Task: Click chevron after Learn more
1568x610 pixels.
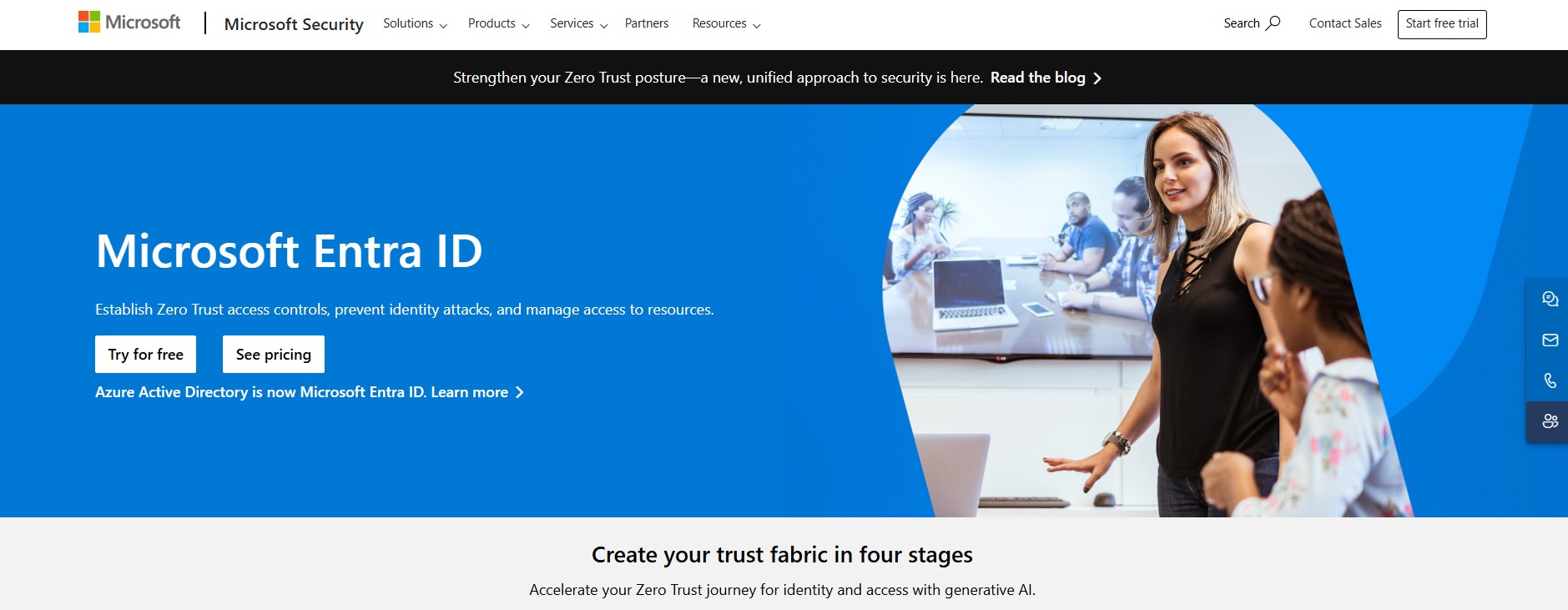Action: [x=519, y=392]
